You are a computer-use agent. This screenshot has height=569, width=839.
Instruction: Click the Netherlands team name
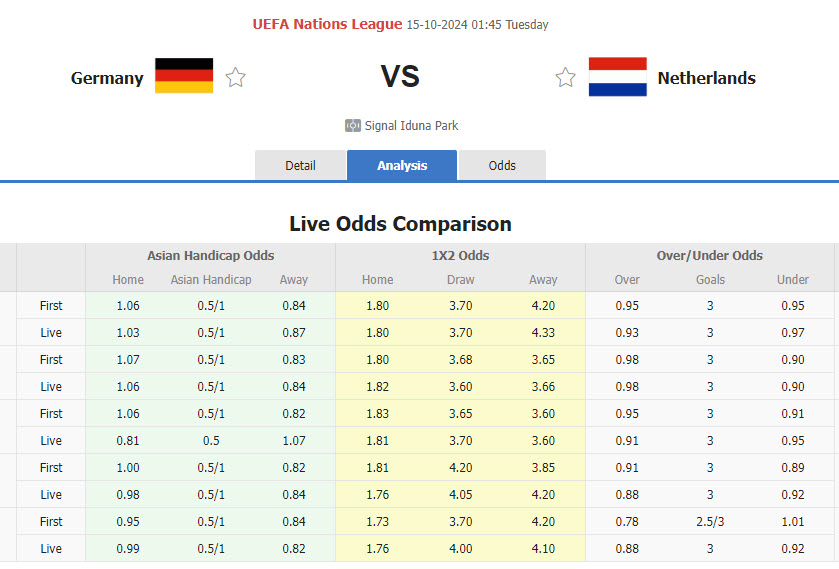tap(706, 78)
